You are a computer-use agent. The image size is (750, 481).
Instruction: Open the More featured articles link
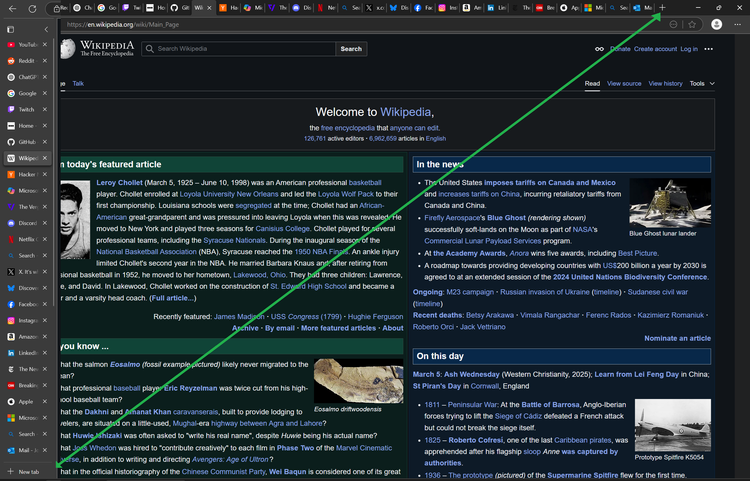(x=338, y=328)
